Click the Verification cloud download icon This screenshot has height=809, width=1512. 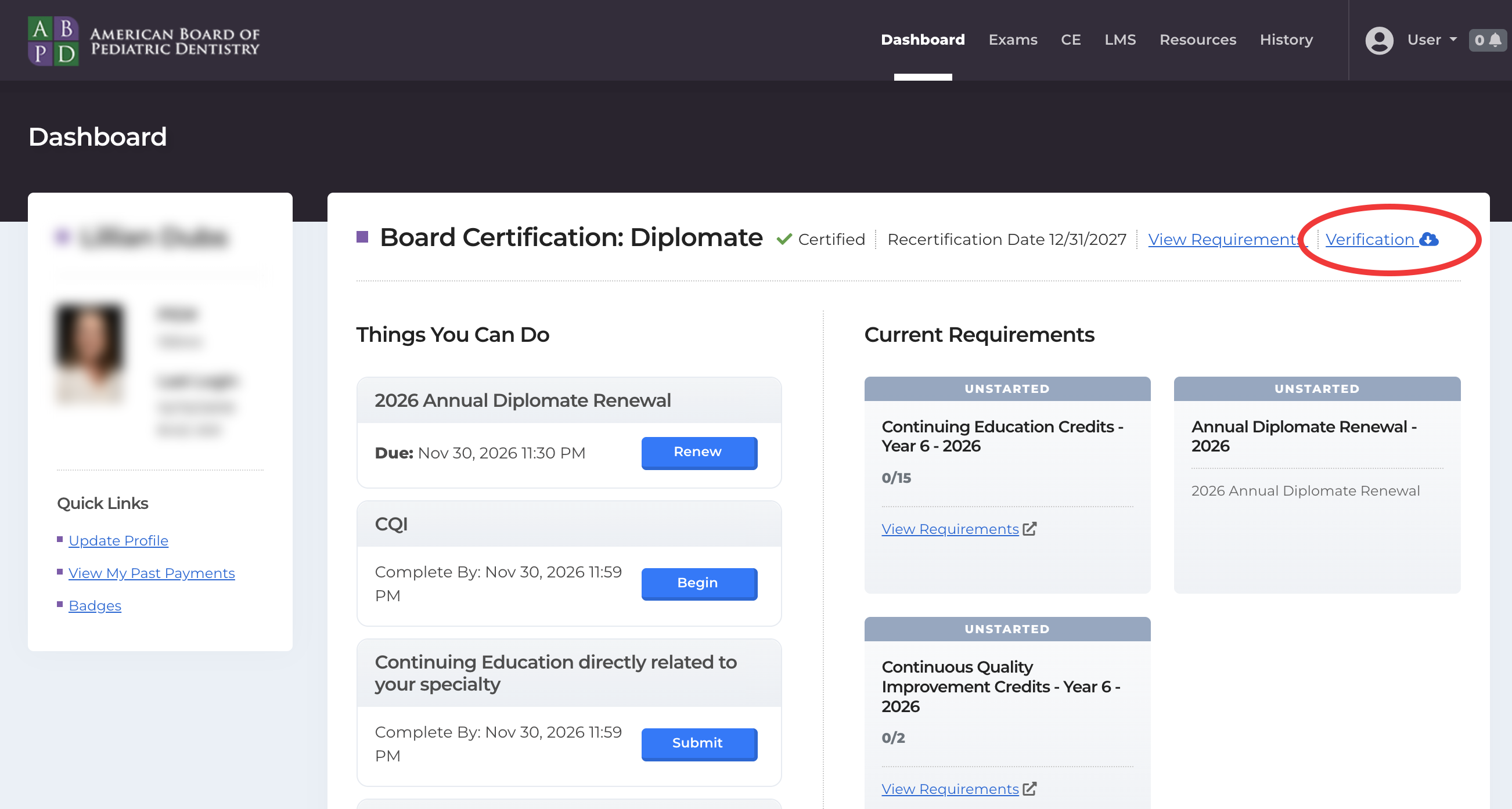[1428, 239]
